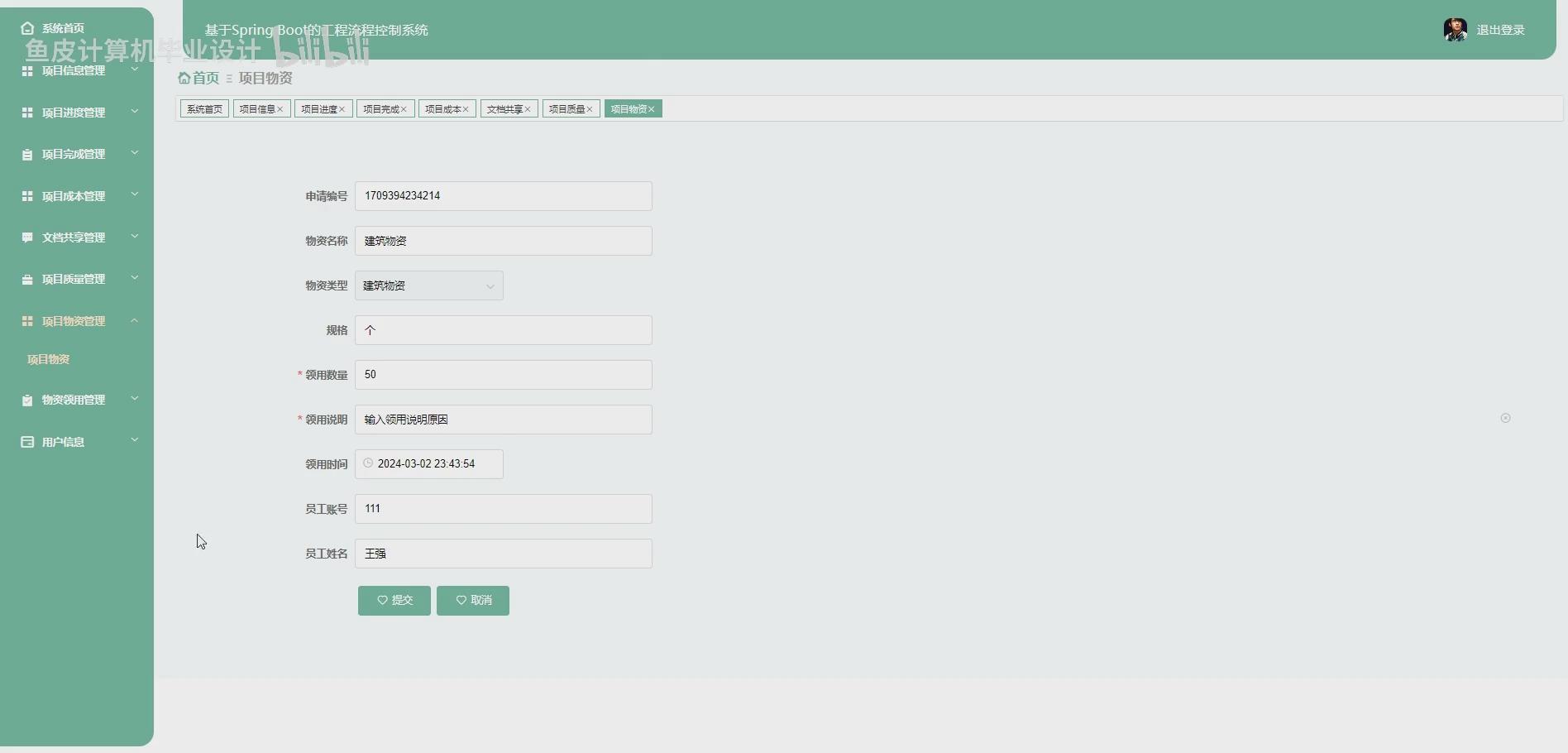The width and height of the screenshot is (1568, 753).
Task: Expand the 项目信息管理 menu chevron
Action: coord(135,70)
